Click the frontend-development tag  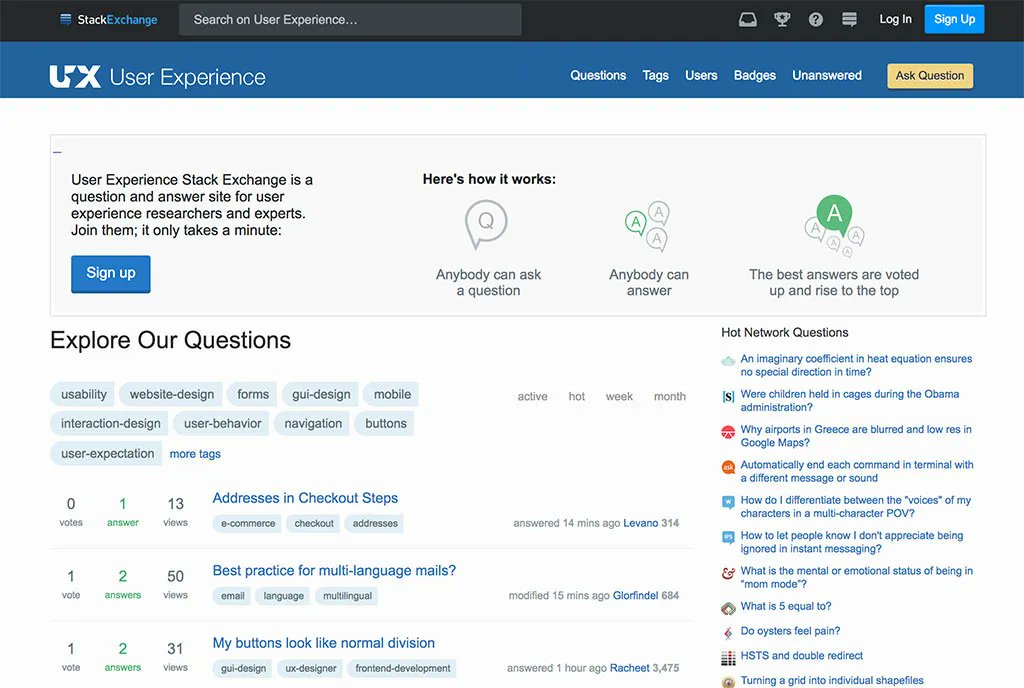pos(403,668)
